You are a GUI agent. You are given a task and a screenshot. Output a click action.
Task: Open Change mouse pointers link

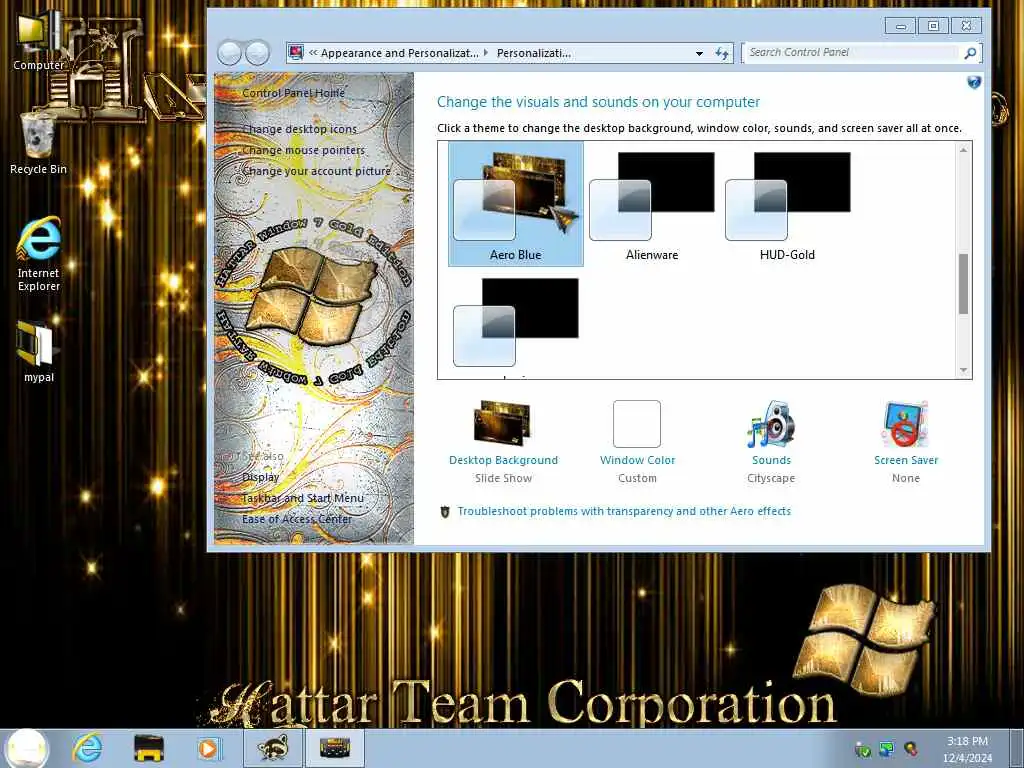(303, 150)
